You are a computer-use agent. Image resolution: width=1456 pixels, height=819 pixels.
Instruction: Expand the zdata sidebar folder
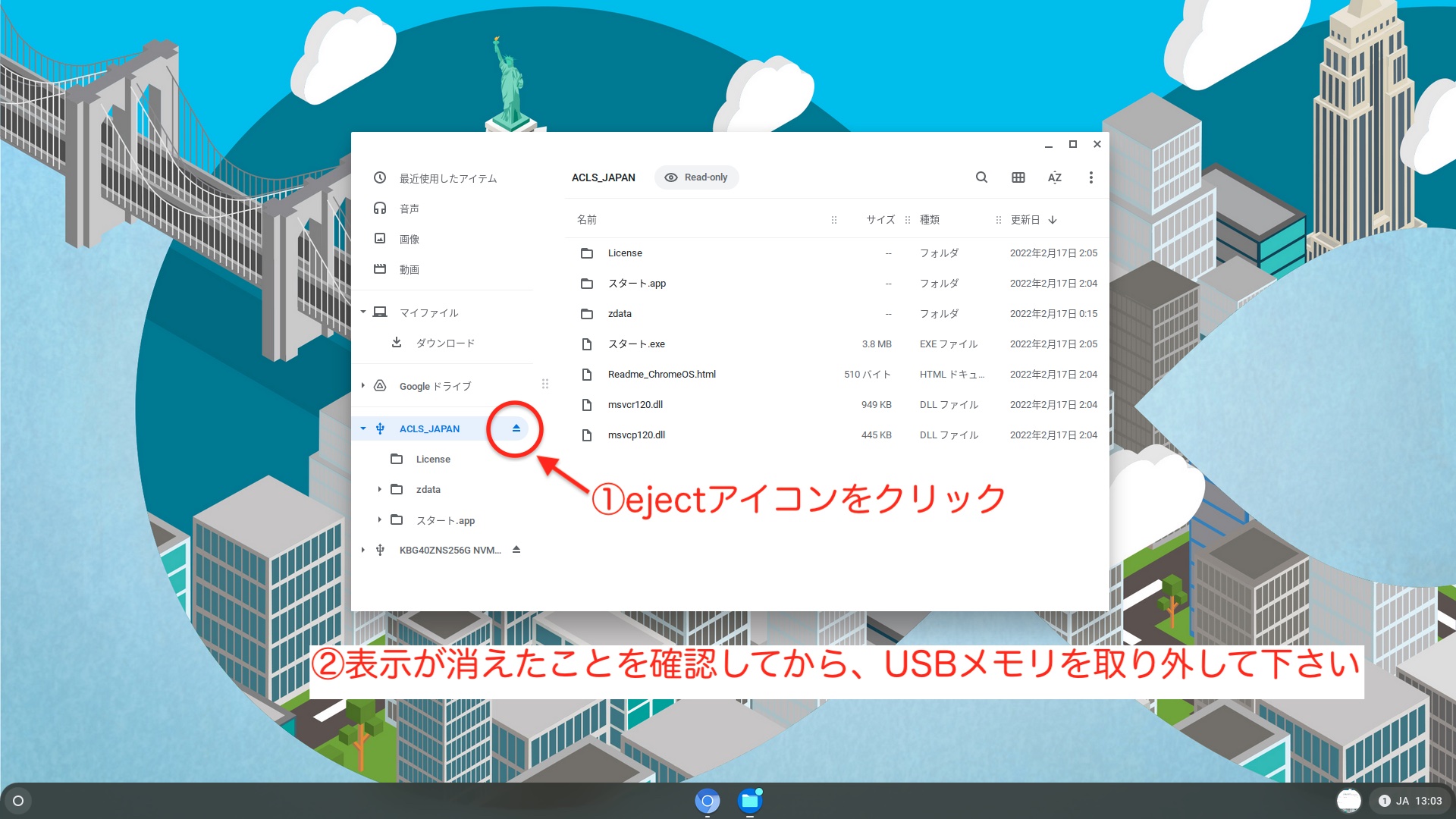pos(379,489)
